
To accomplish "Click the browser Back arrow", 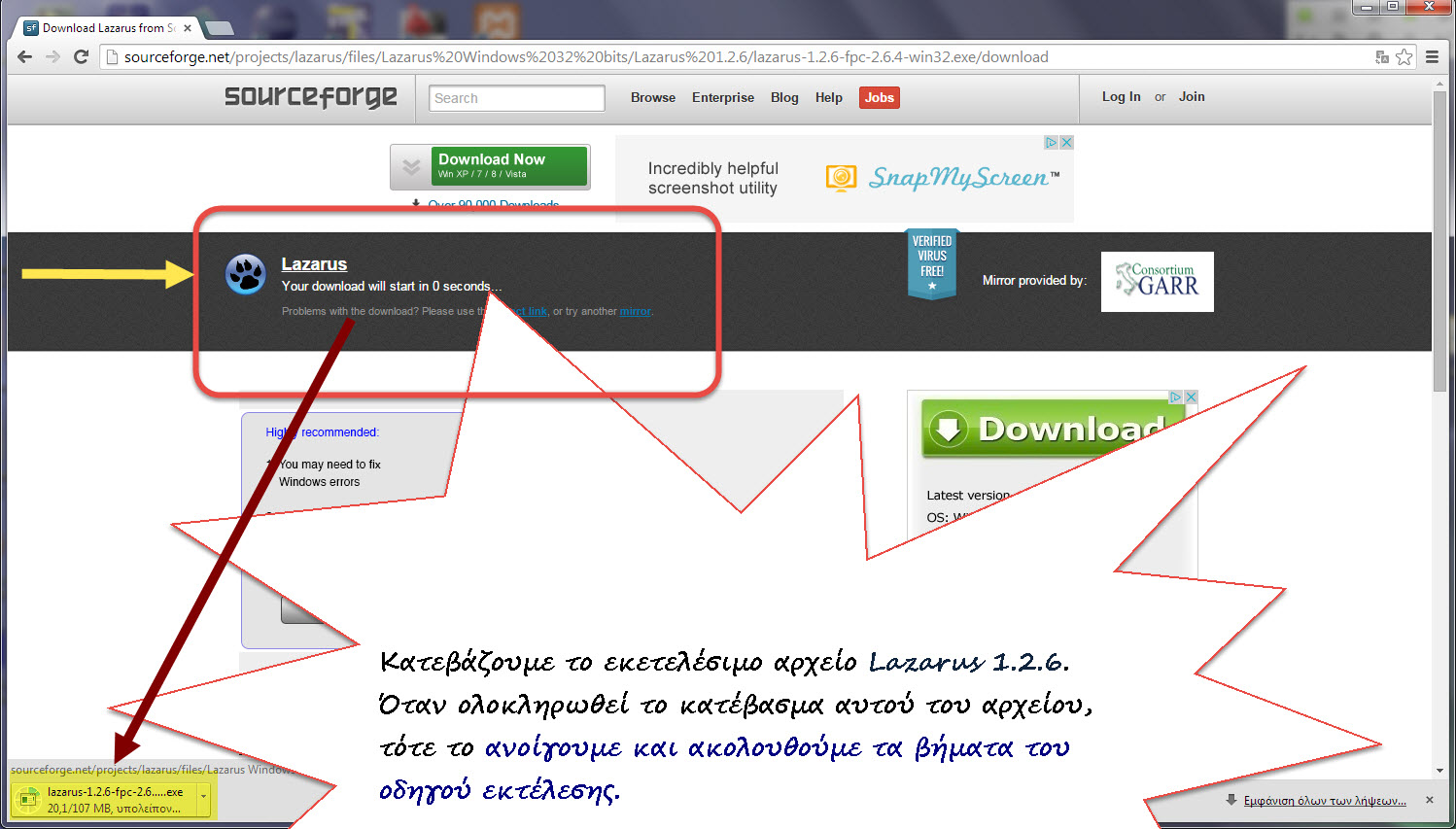I will 24,56.
